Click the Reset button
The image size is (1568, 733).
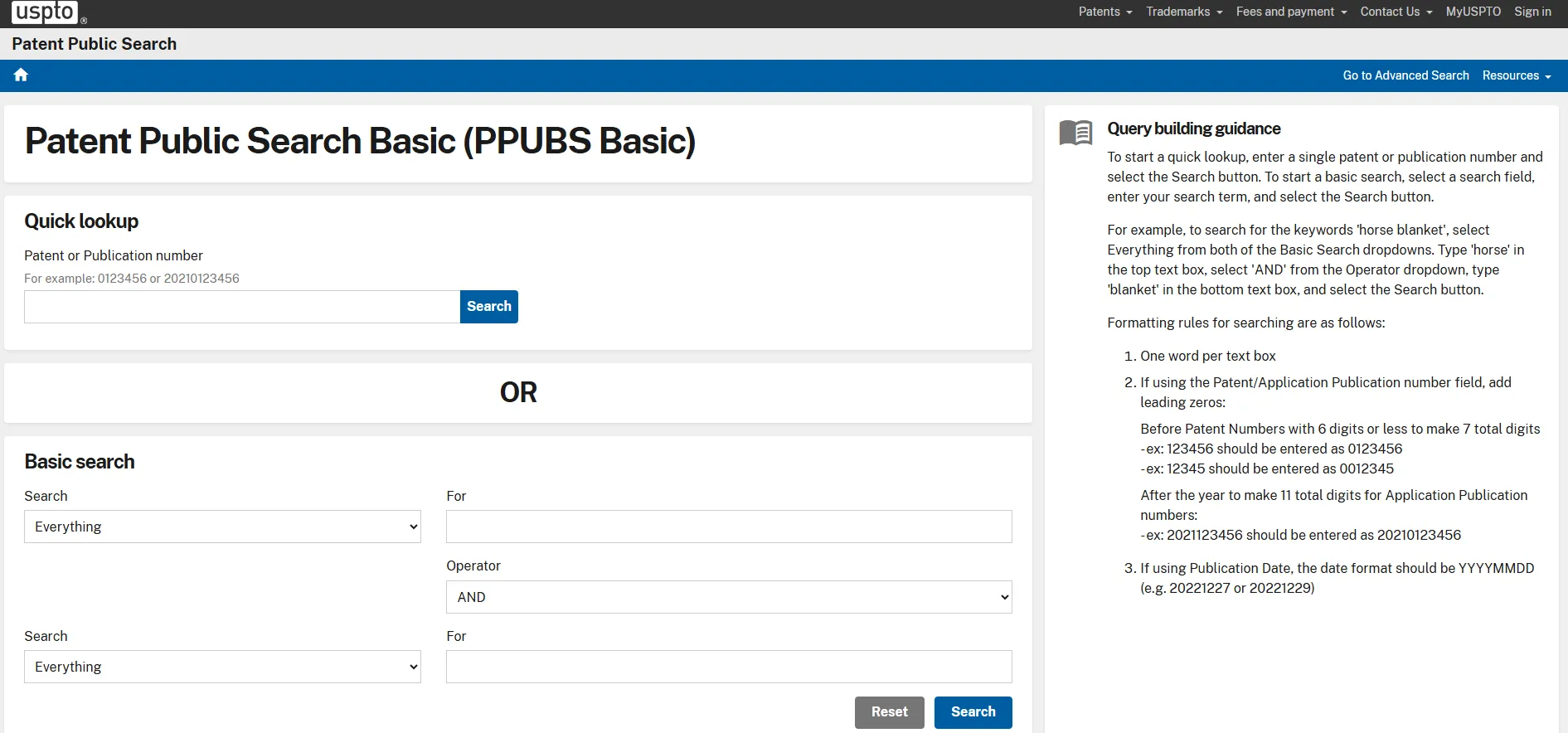tap(890, 712)
